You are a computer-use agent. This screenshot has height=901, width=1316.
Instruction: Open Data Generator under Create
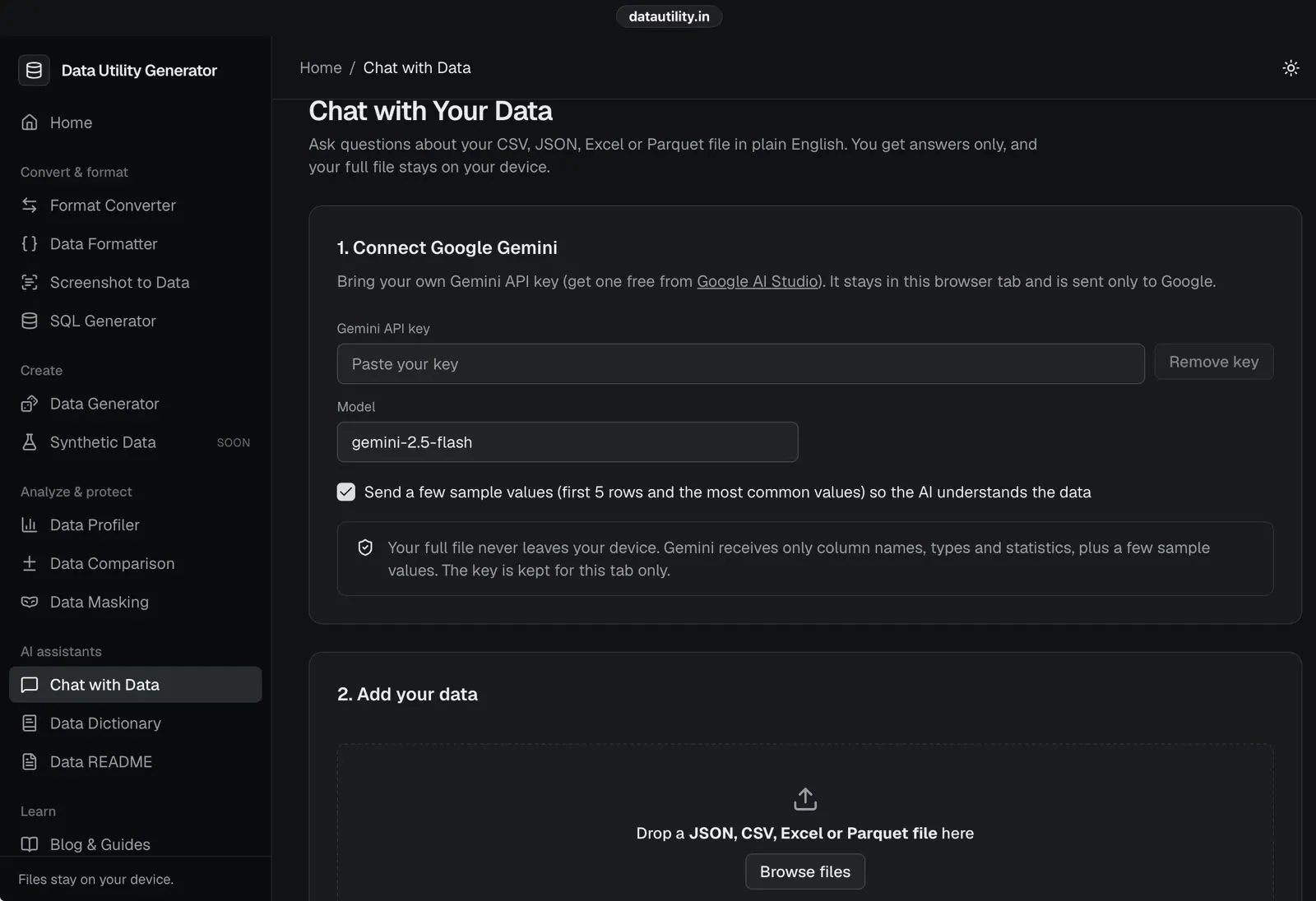pyautogui.click(x=136, y=404)
